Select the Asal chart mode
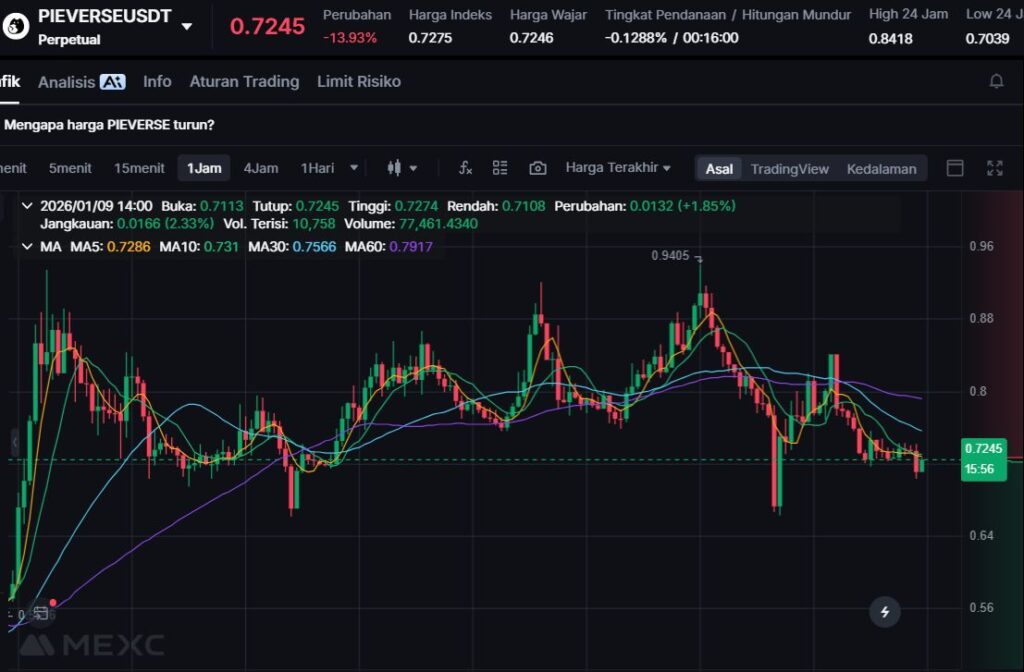This screenshot has width=1024, height=672. click(719, 169)
